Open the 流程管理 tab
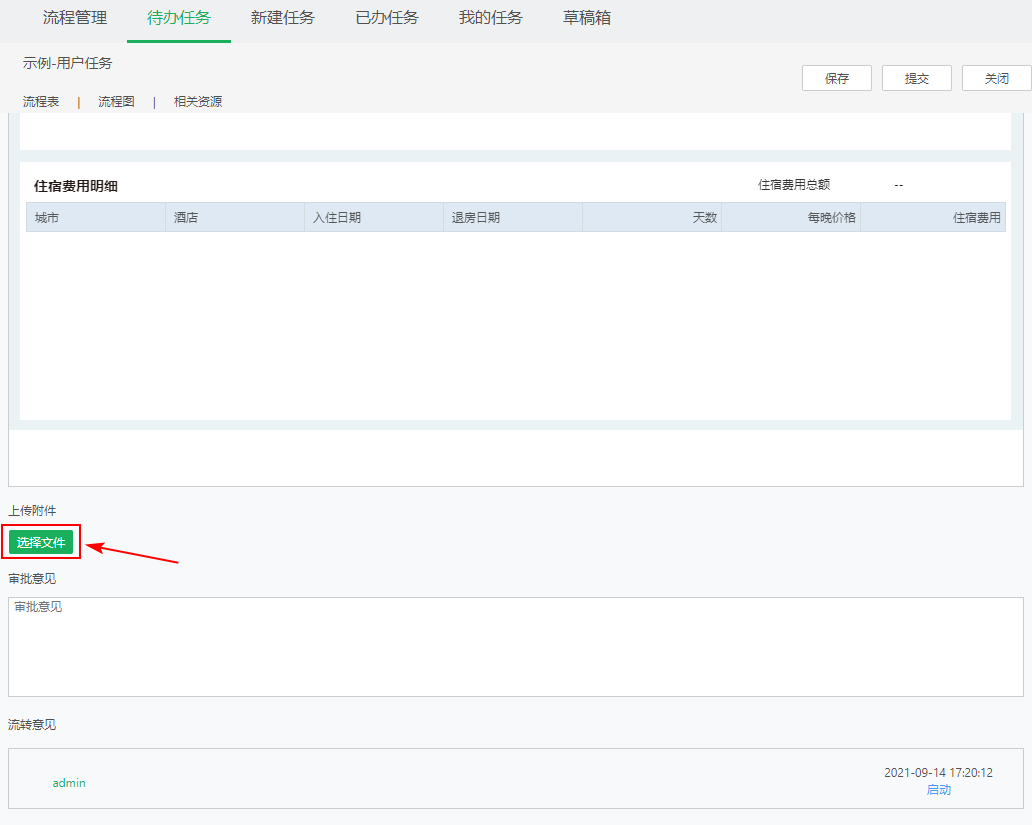The width and height of the screenshot is (1032, 825). [75, 18]
